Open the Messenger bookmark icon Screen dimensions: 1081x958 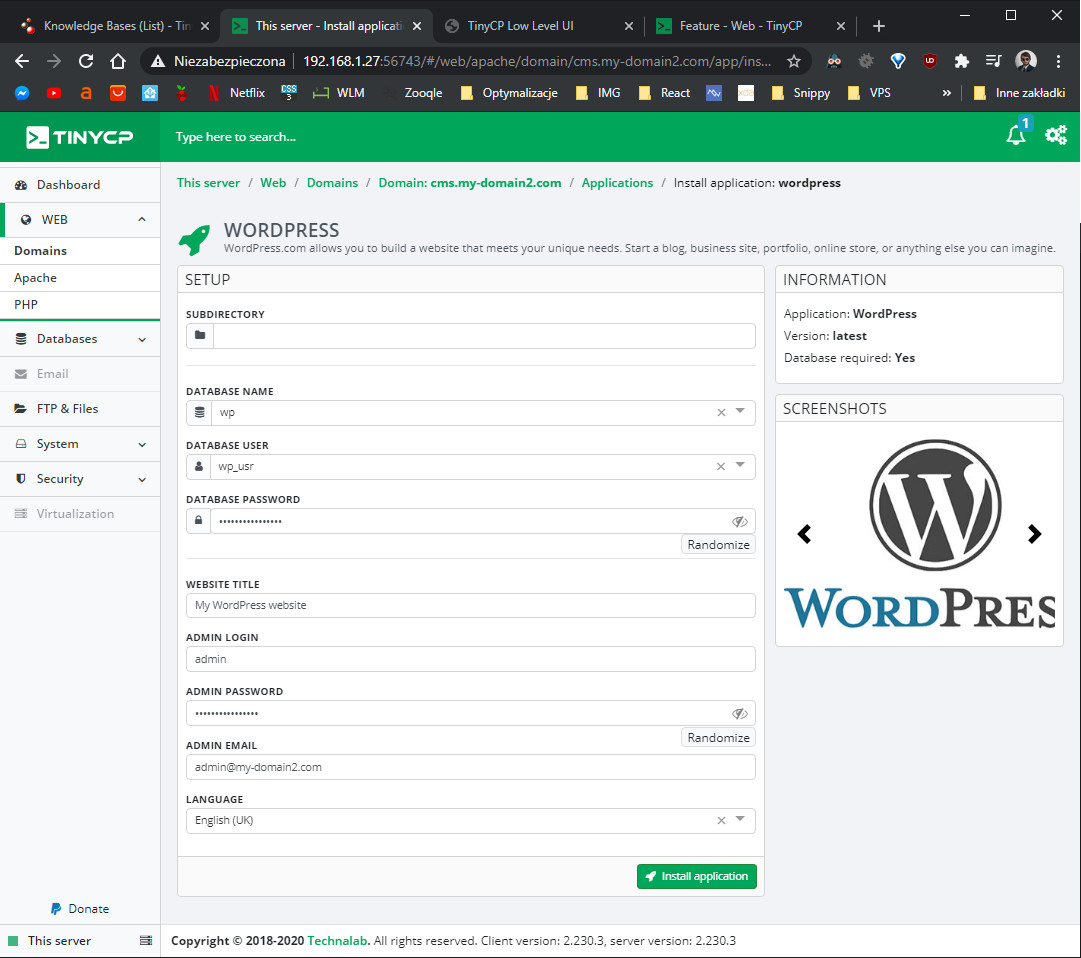click(x=22, y=93)
